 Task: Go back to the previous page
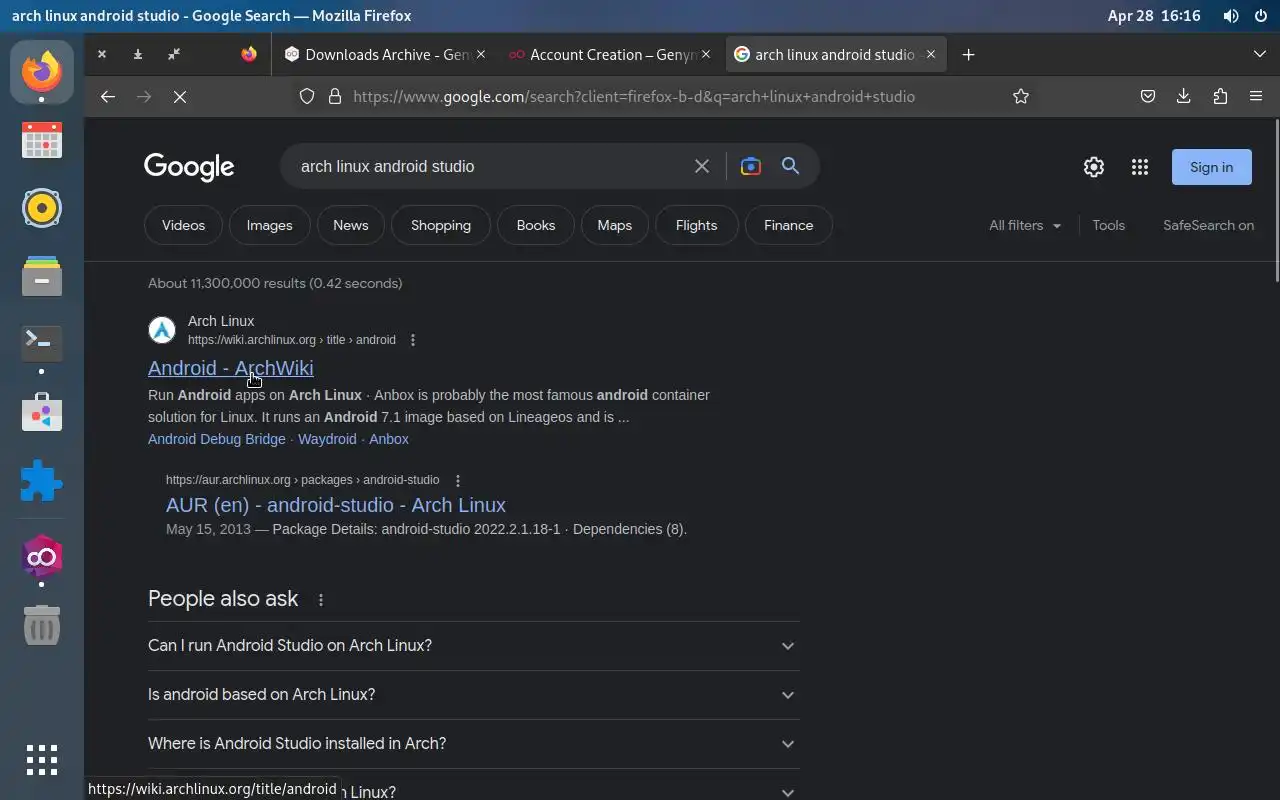coord(108,96)
